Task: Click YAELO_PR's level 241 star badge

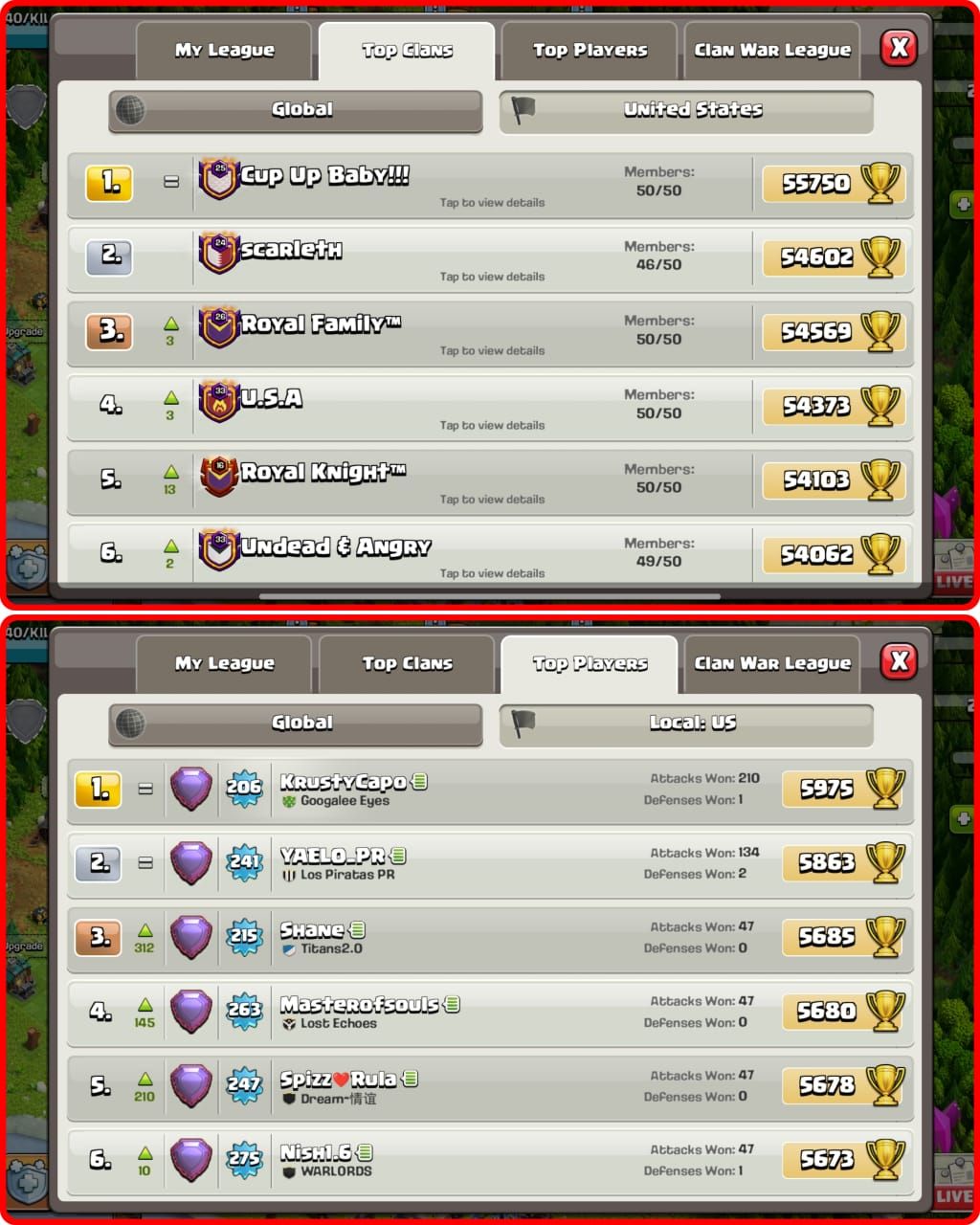Action: pyautogui.click(x=244, y=862)
